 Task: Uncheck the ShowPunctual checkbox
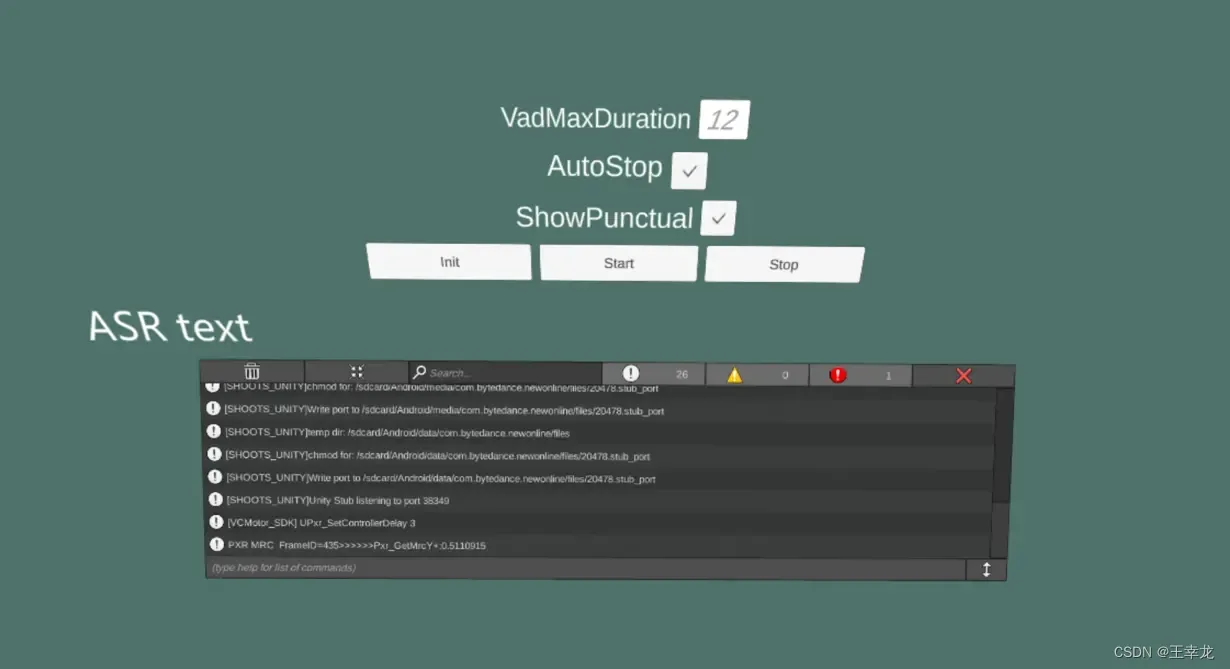point(718,218)
